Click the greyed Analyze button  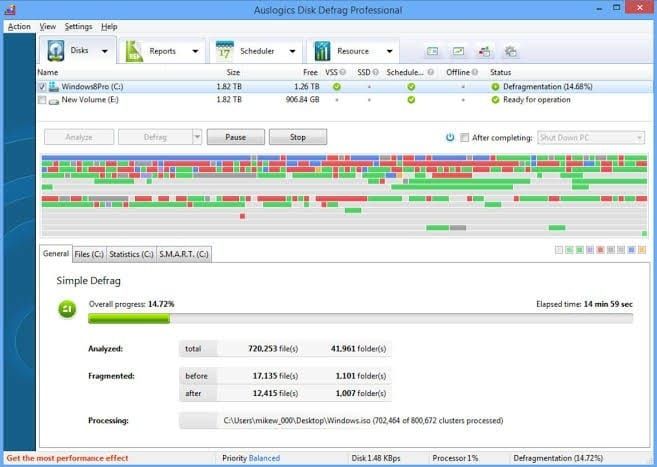79,137
